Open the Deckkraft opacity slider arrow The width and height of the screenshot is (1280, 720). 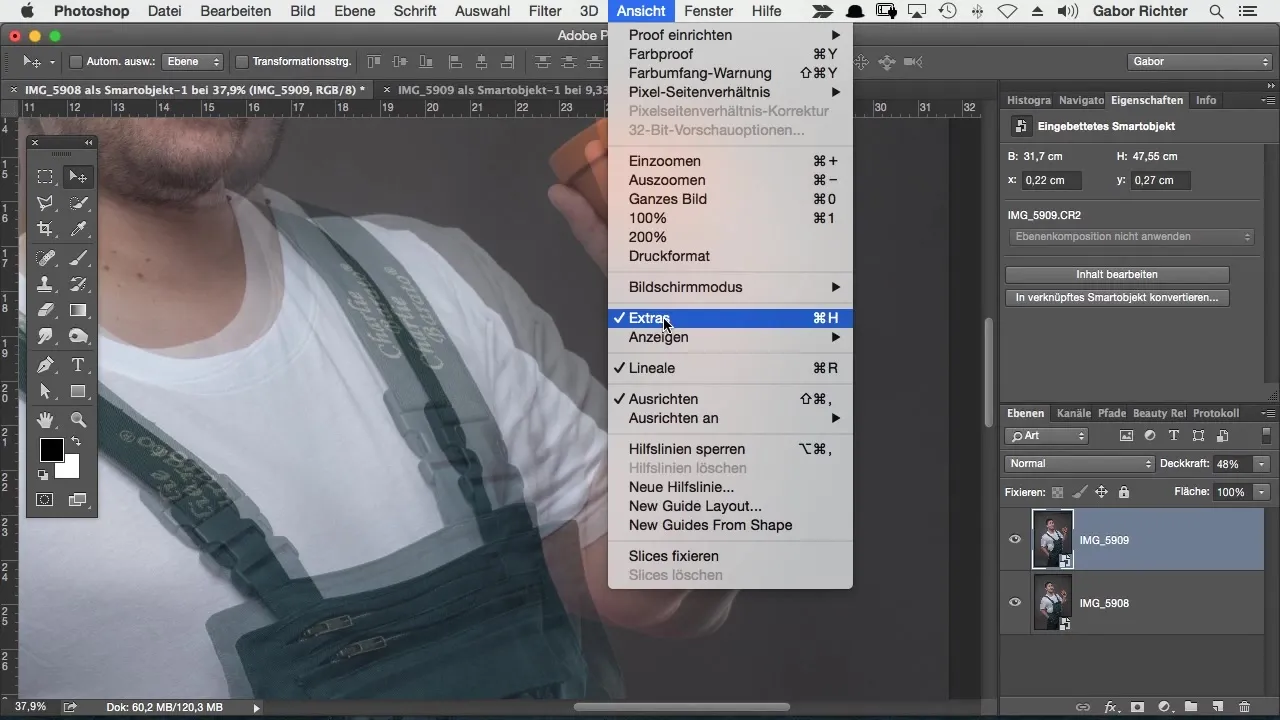point(1261,464)
